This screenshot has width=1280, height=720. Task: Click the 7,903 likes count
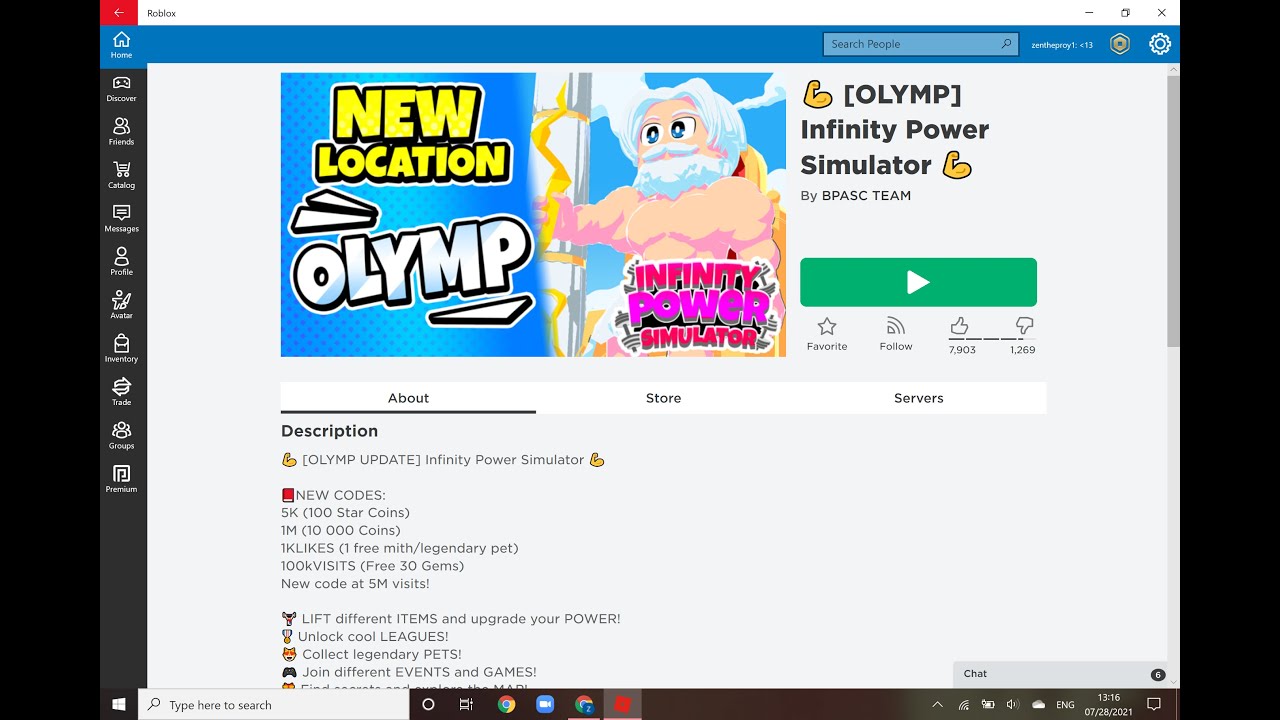pos(962,350)
